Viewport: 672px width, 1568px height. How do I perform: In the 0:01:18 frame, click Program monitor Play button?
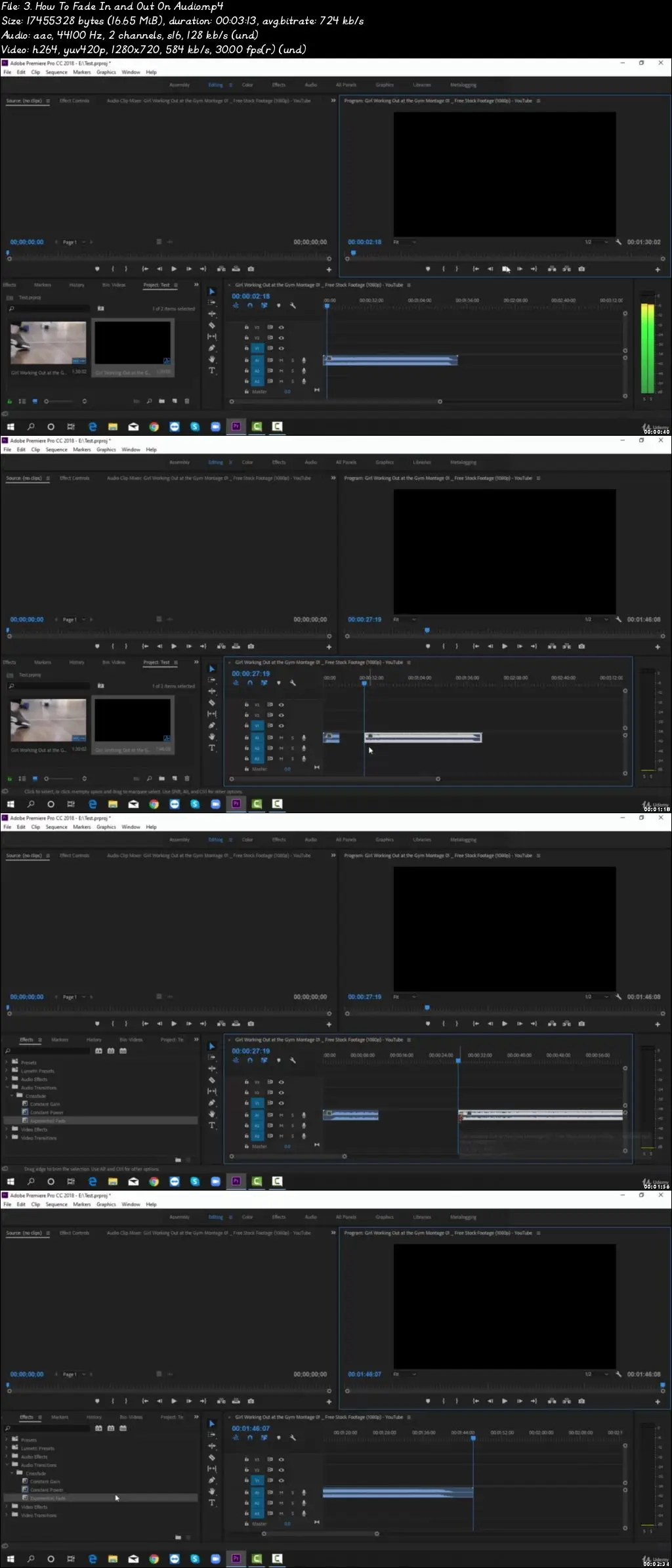pyautogui.click(x=505, y=646)
